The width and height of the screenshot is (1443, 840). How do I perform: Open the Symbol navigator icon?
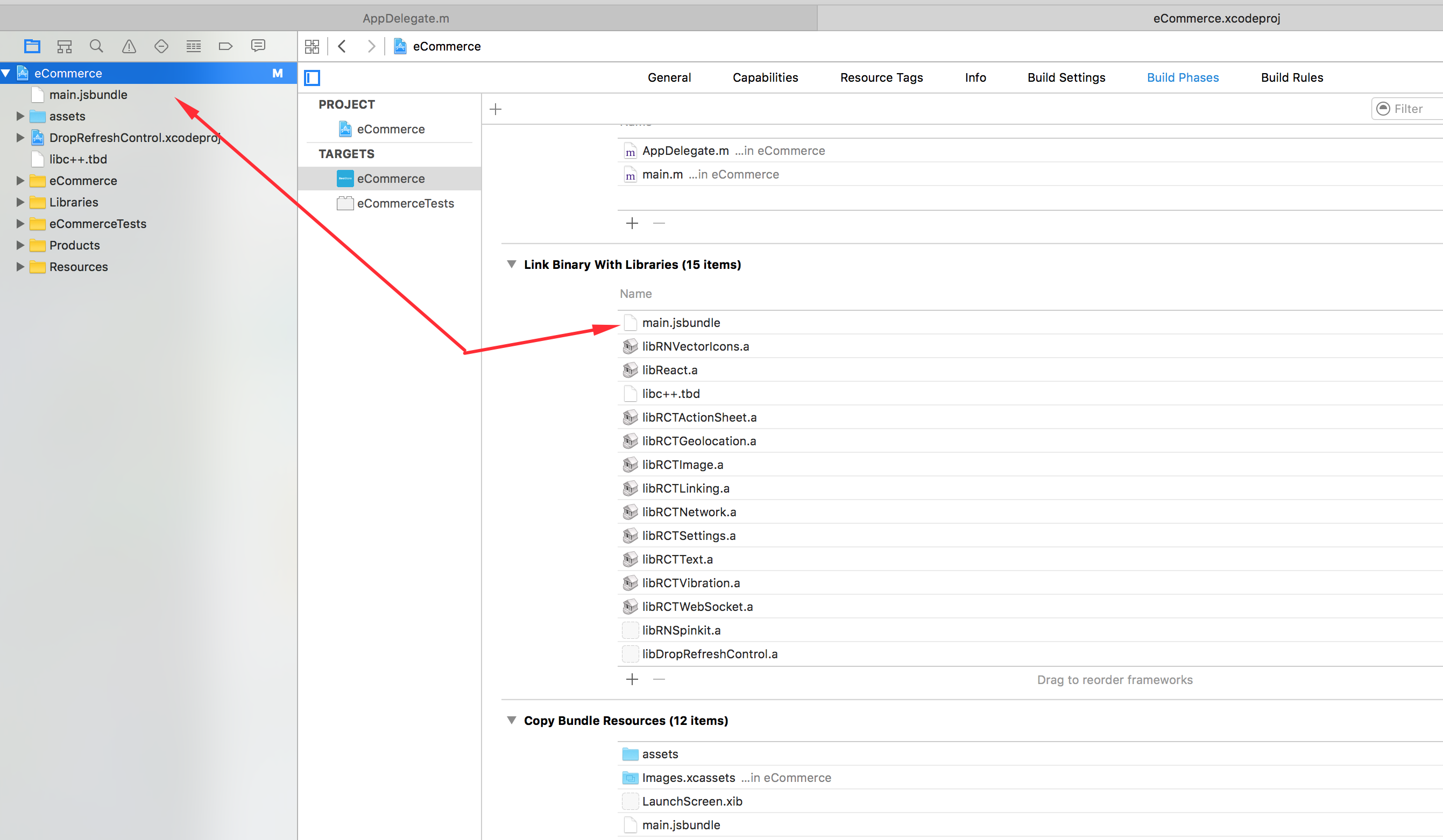pyautogui.click(x=64, y=46)
